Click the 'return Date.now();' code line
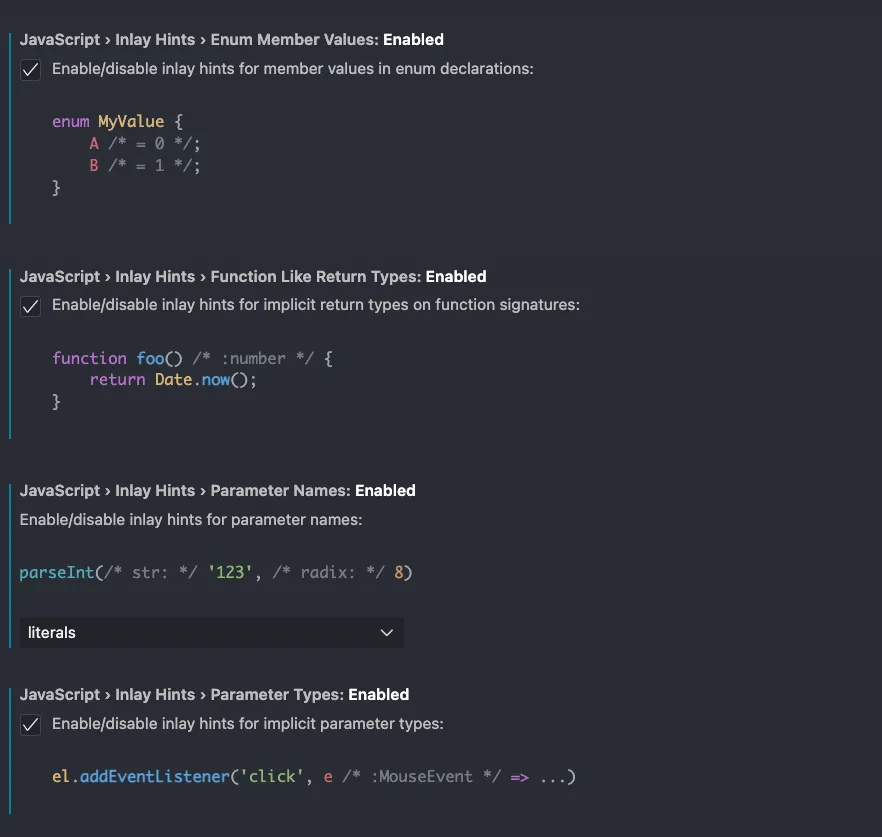 [x=173, y=380]
